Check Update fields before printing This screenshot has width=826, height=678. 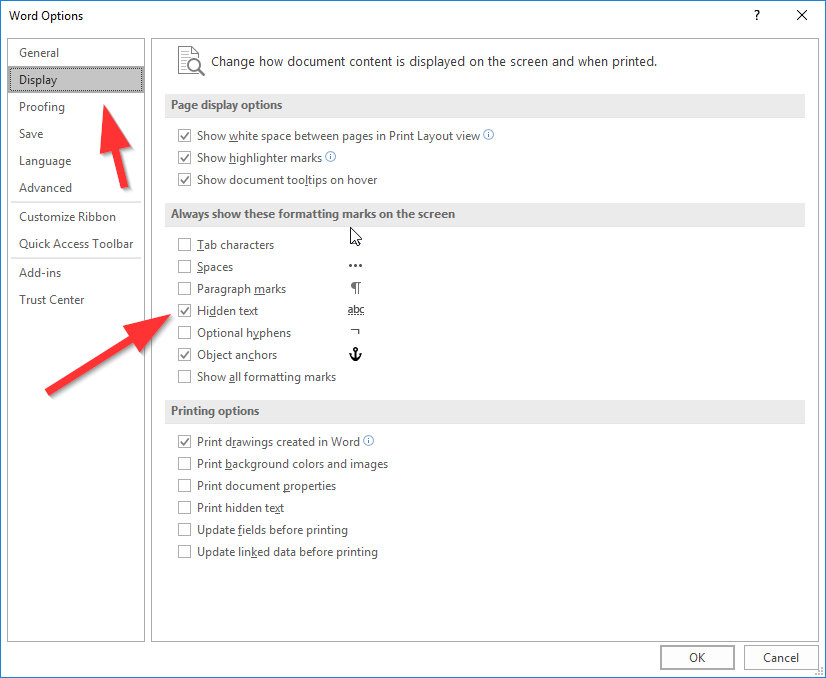coord(184,530)
